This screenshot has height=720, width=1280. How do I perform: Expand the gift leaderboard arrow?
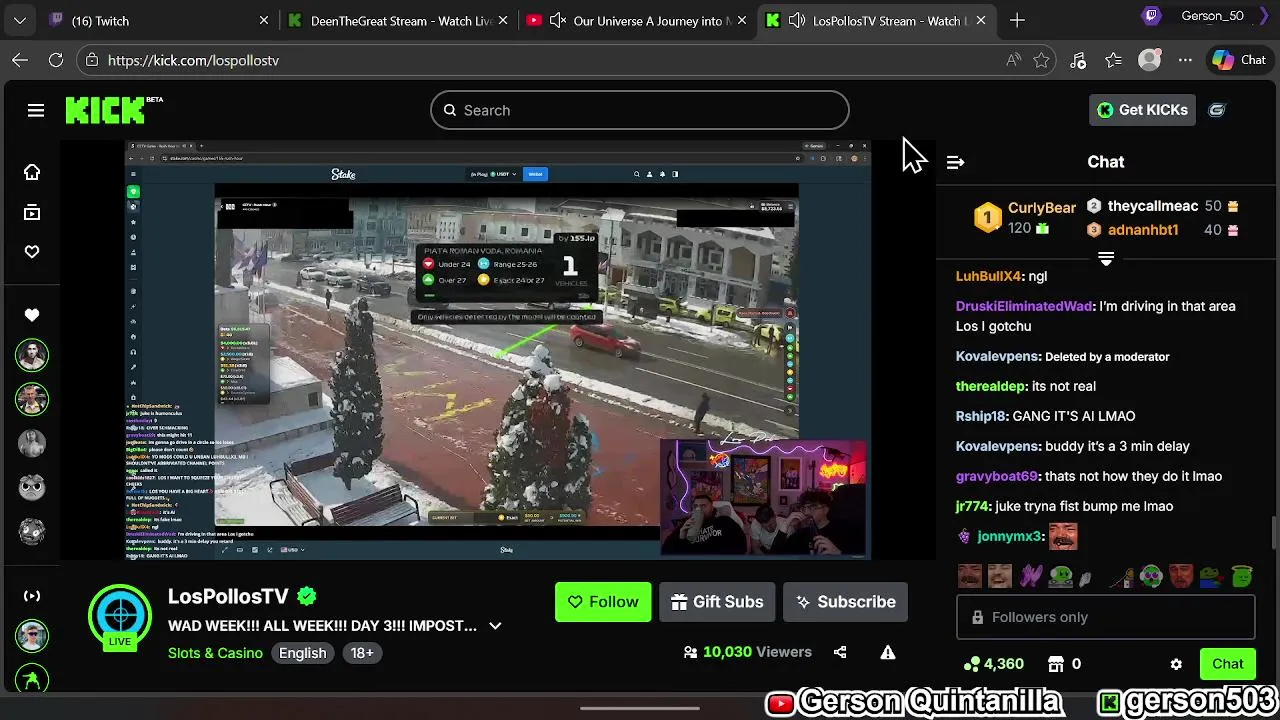[x=1106, y=259]
